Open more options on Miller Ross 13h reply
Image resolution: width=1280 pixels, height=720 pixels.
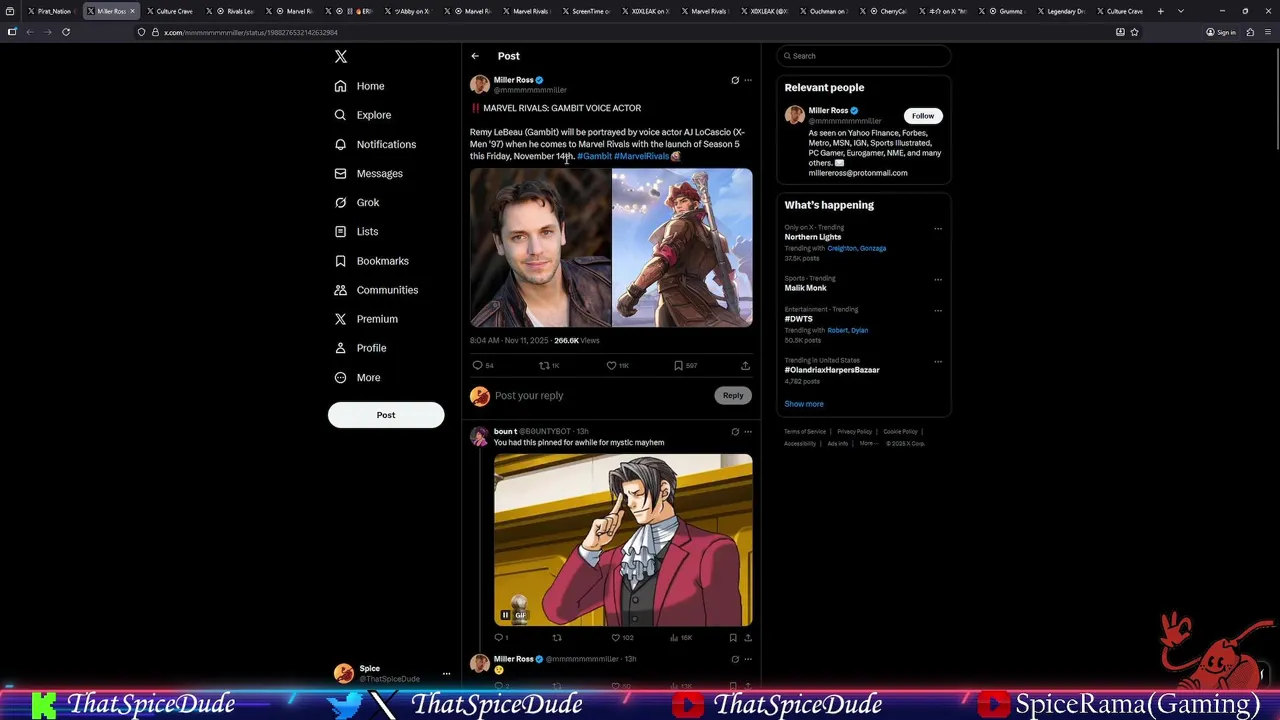(x=748, y=659)
